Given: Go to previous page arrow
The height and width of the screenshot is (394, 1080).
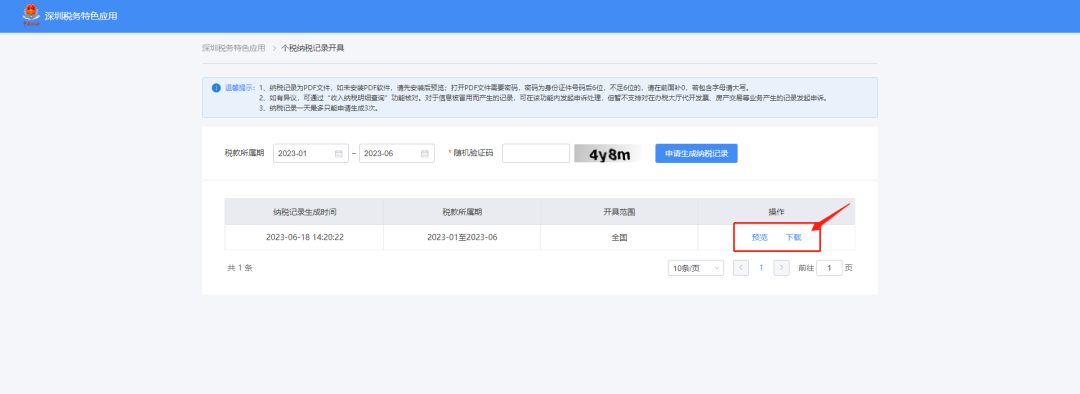Looking at the screenshot, I should pyautogui.click(x=741, y=268).
